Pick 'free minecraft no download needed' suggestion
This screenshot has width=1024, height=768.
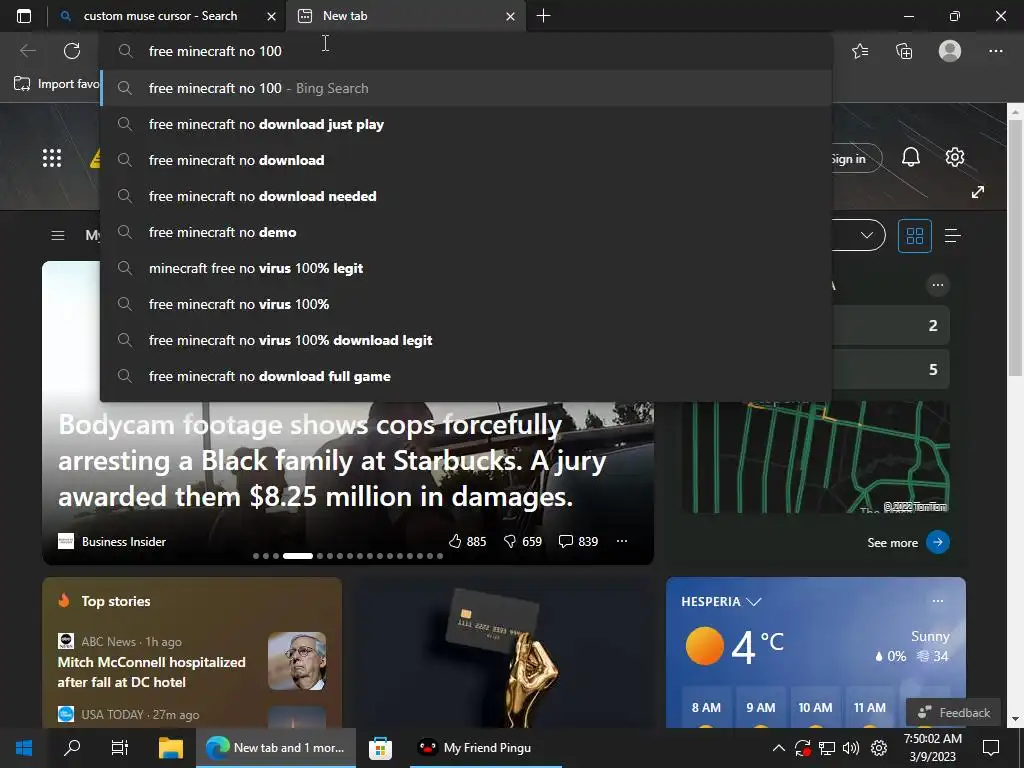pos(466,196)
